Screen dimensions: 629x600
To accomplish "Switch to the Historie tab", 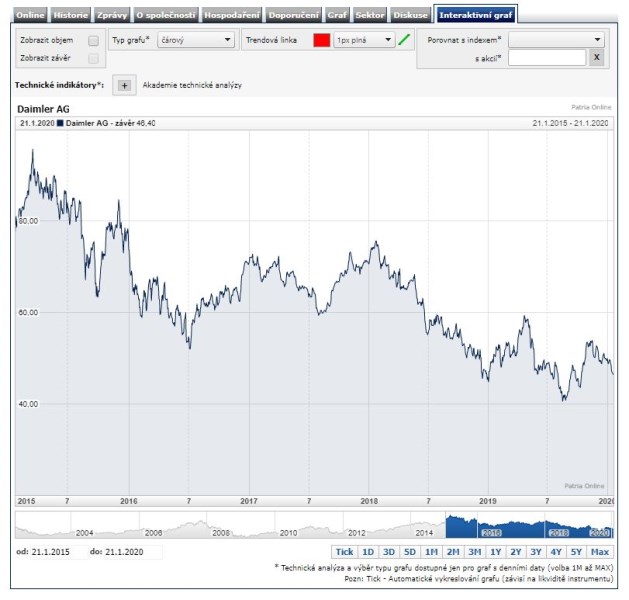I will (70, 15).
